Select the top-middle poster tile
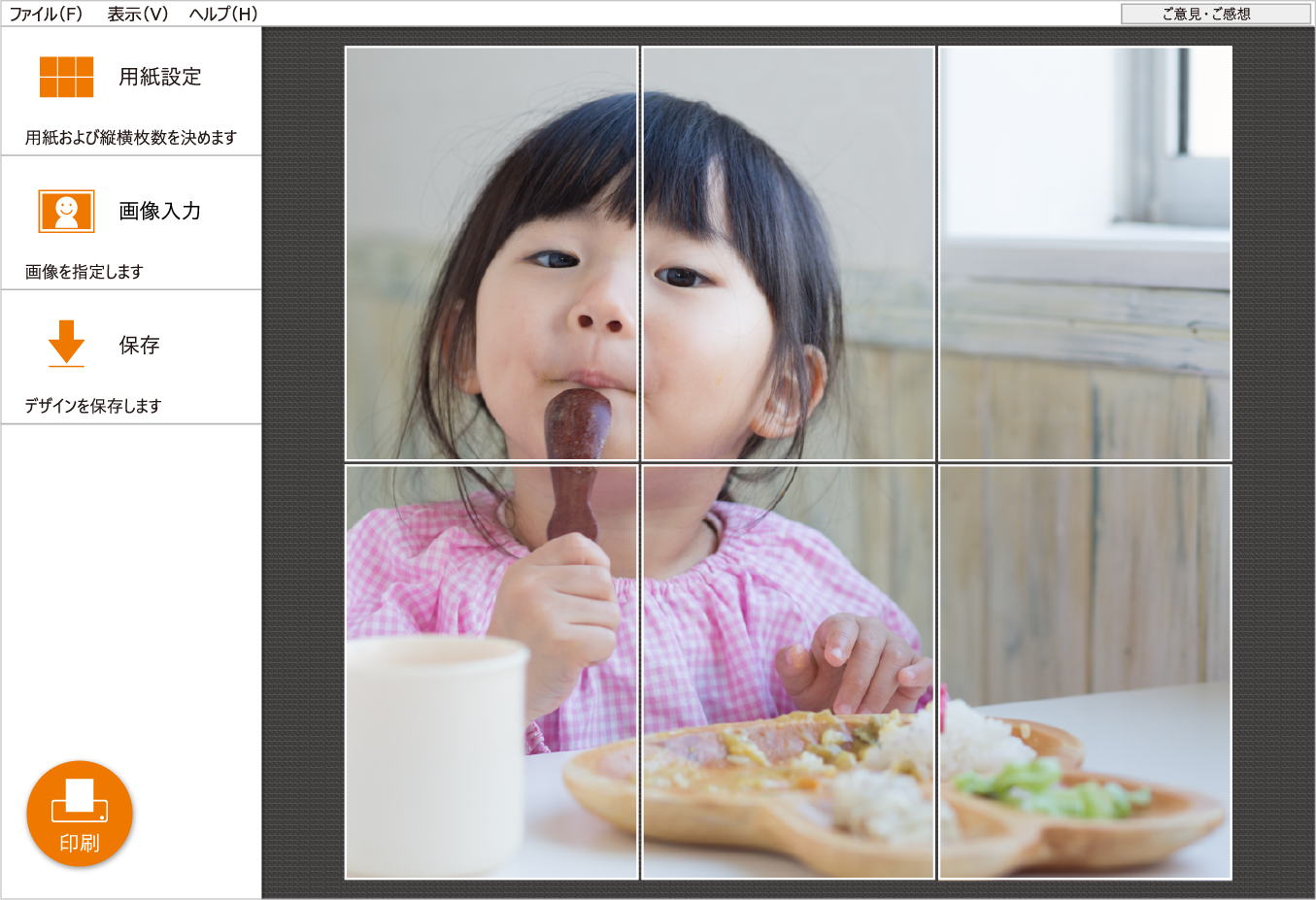Viewport: 1316px width, 900px height. tap(789, 253)
